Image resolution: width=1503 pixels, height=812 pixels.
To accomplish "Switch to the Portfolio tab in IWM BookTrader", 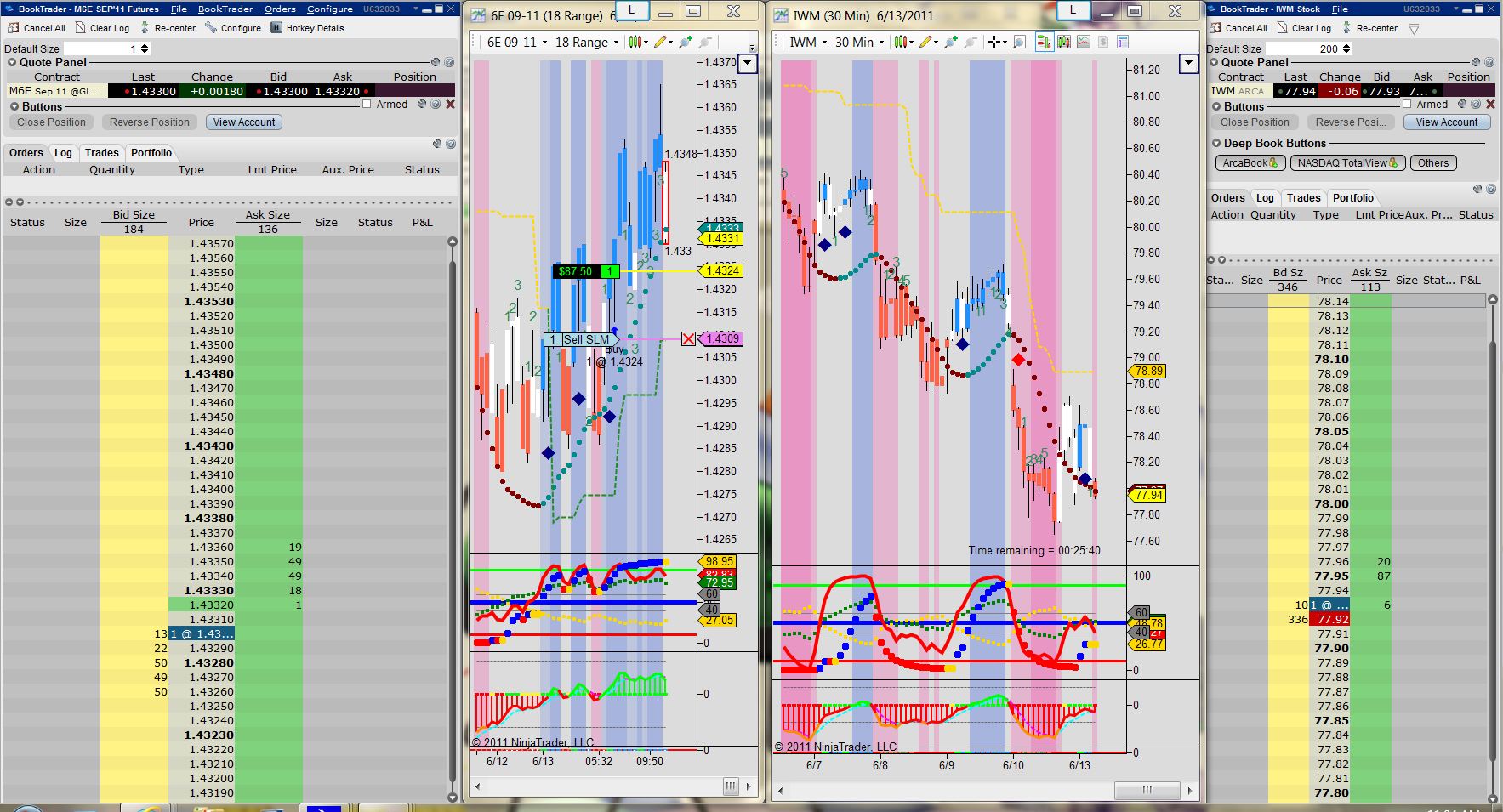I will click(1353, 198).
